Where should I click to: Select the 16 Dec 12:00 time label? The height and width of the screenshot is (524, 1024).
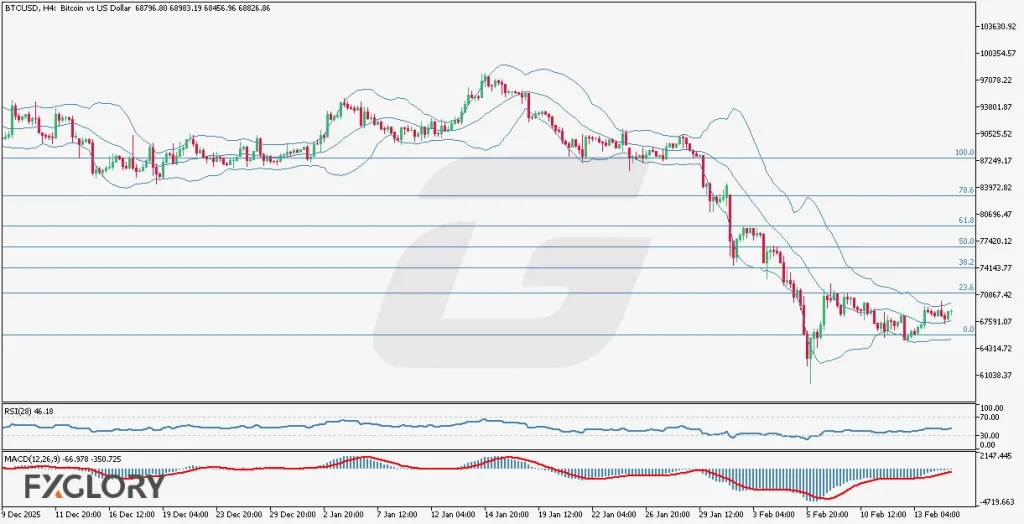(131, 515)
